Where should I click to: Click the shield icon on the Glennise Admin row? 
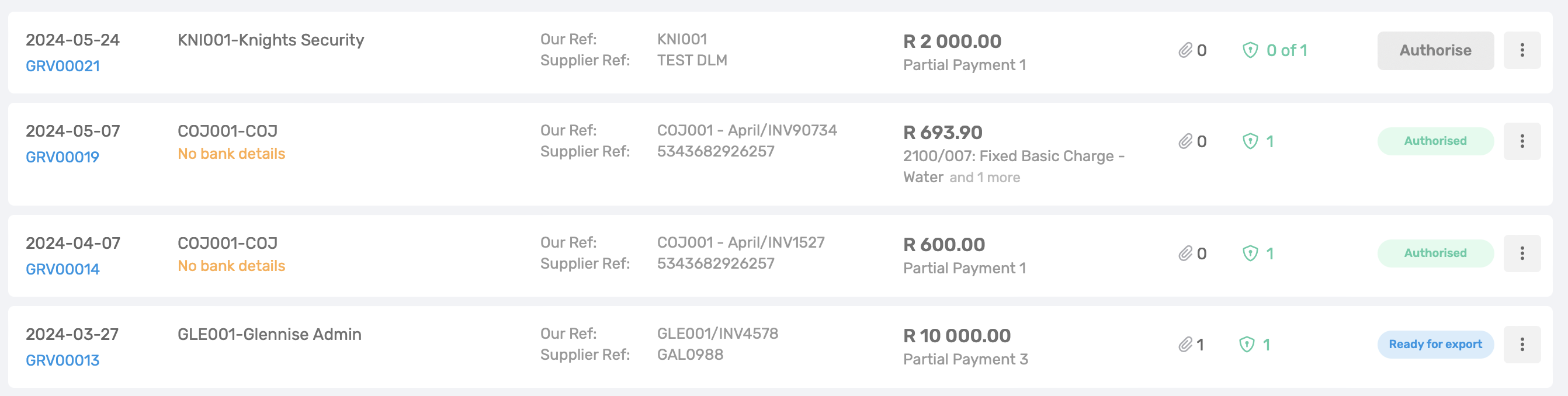[x=1247, y=345]
